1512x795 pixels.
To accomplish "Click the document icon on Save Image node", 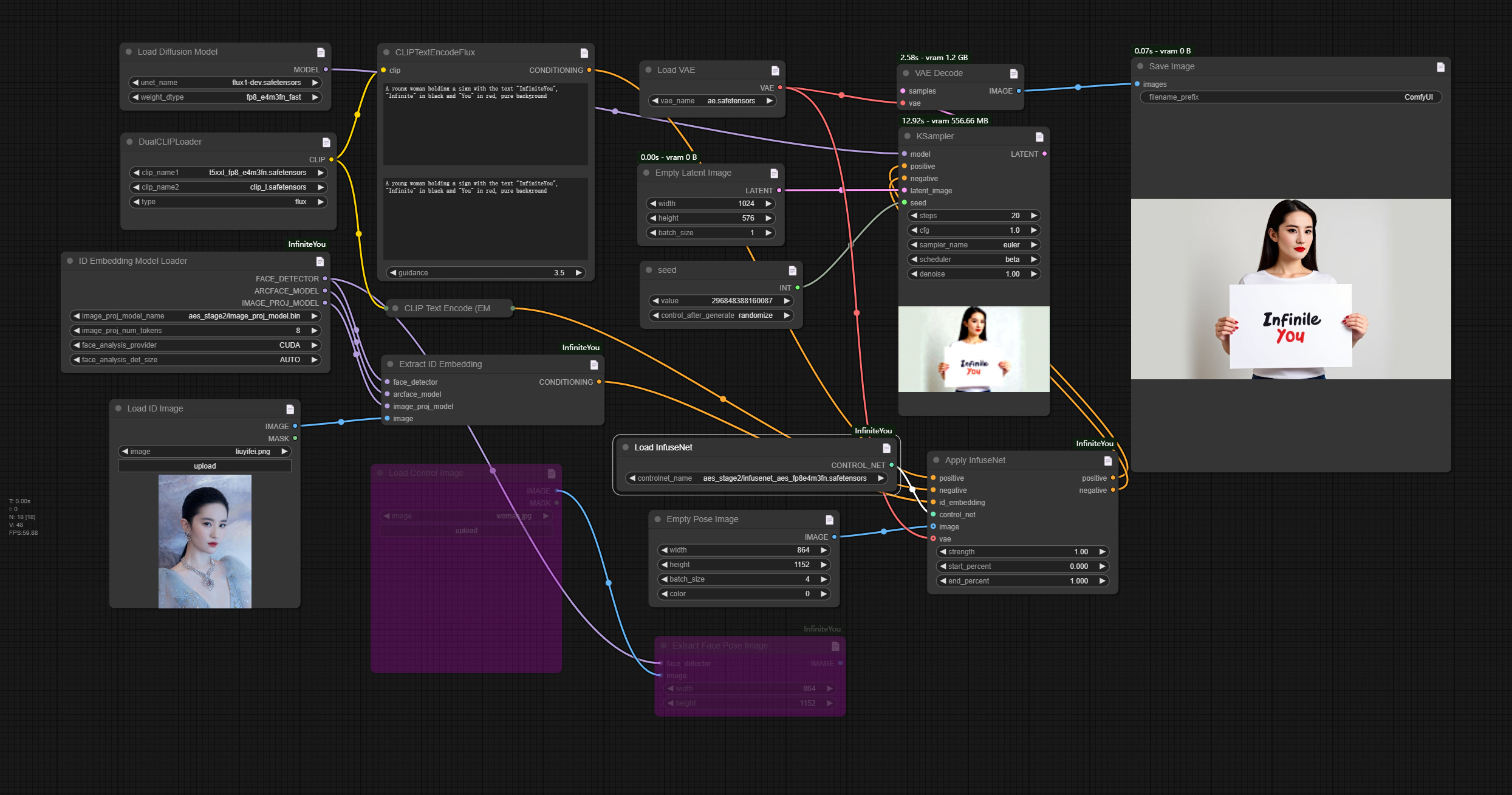I will tap(1440, 67).
